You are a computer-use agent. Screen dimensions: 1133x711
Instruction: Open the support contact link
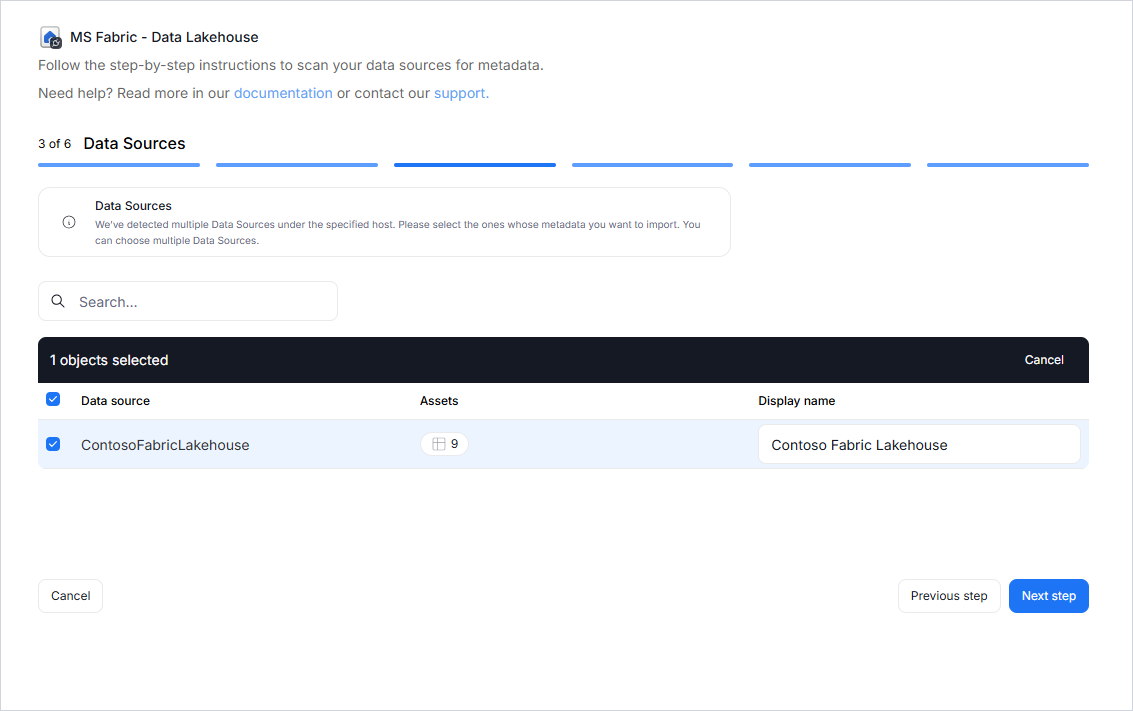click(461, 93)
